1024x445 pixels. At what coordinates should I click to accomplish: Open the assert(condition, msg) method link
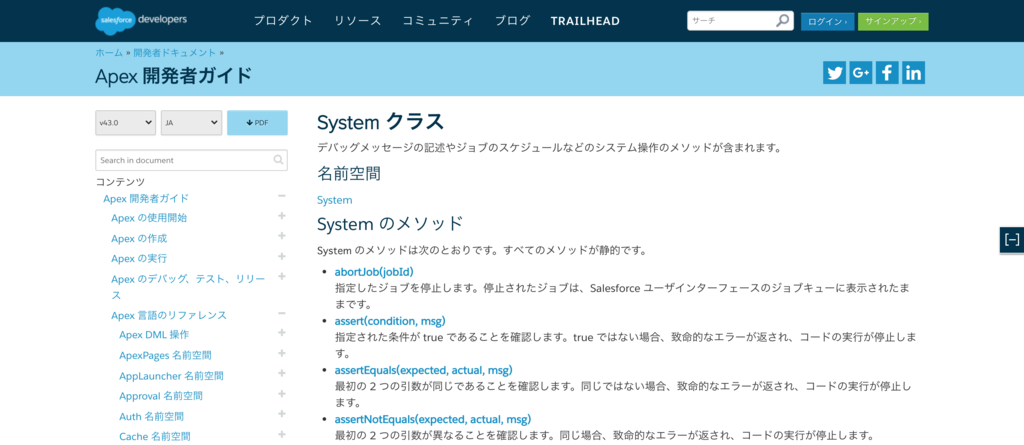(x=390, y=321)
